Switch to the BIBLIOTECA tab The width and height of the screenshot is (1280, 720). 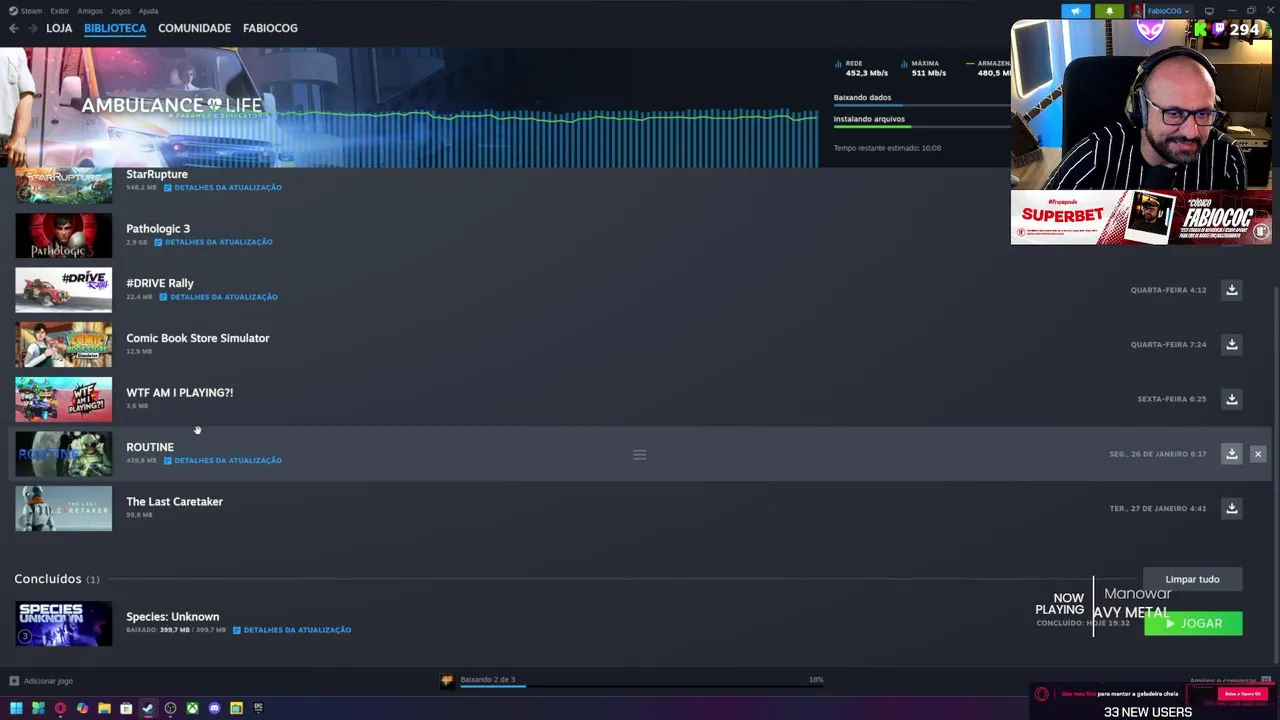pos(115,28)
